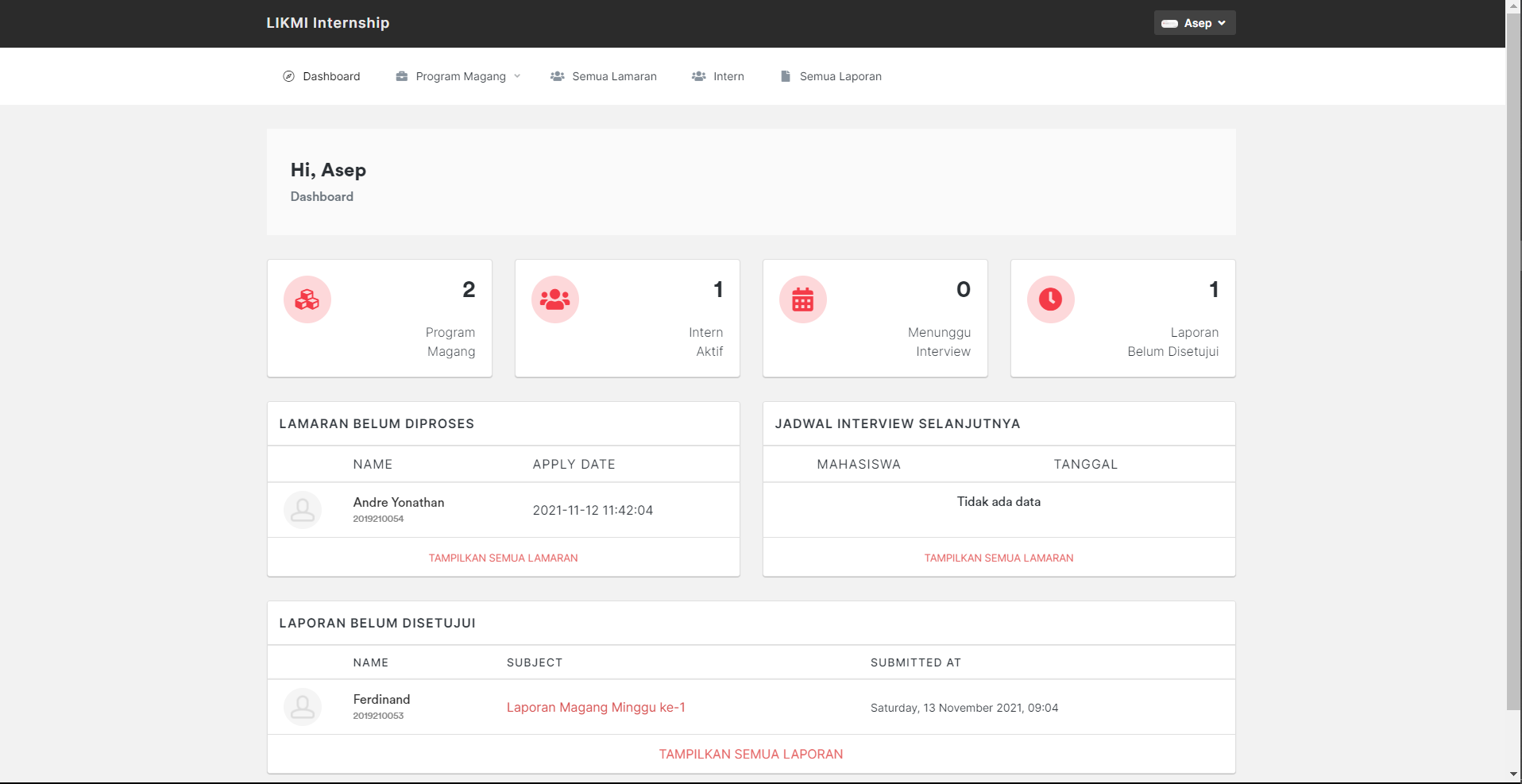
Task: Click the Laporan Belum Disetujui card label
Action: pyautogui.click(x=1172, y=342)
